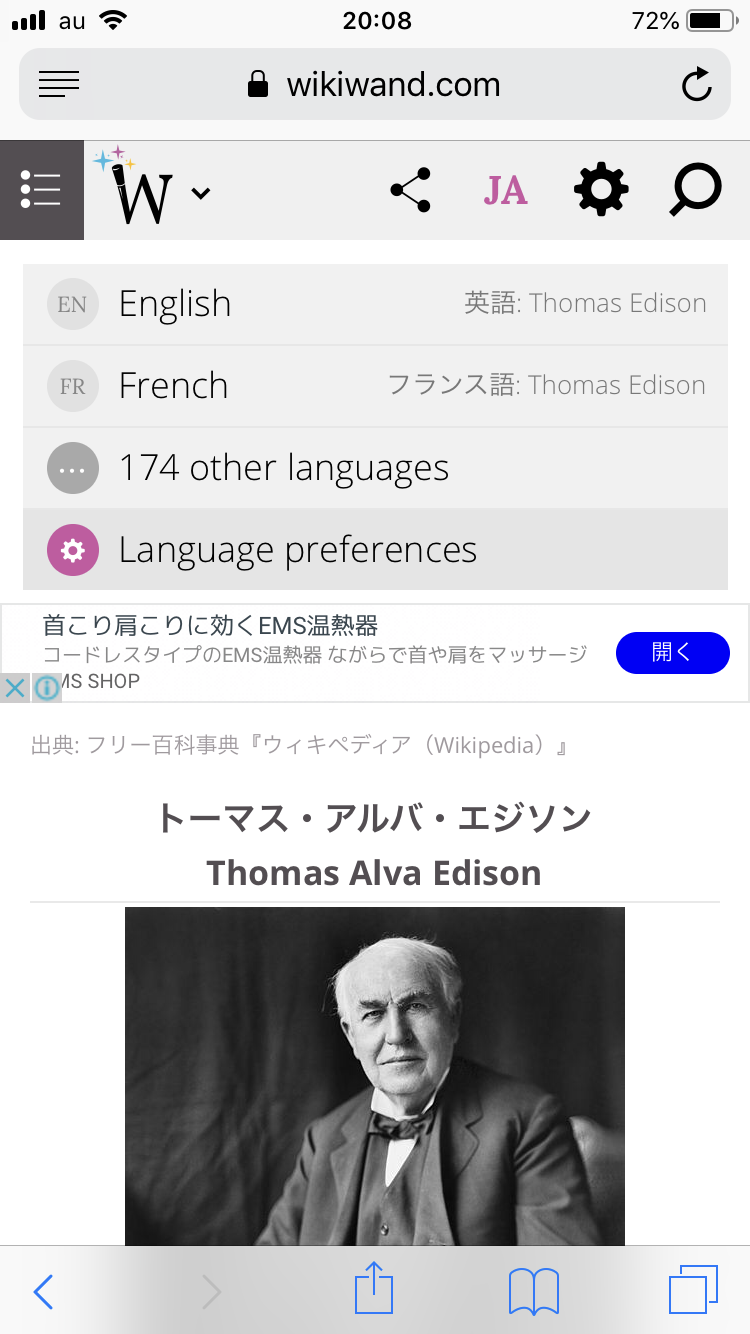
Task: Go back with Safari back arrow
Action: [43, 1291]
